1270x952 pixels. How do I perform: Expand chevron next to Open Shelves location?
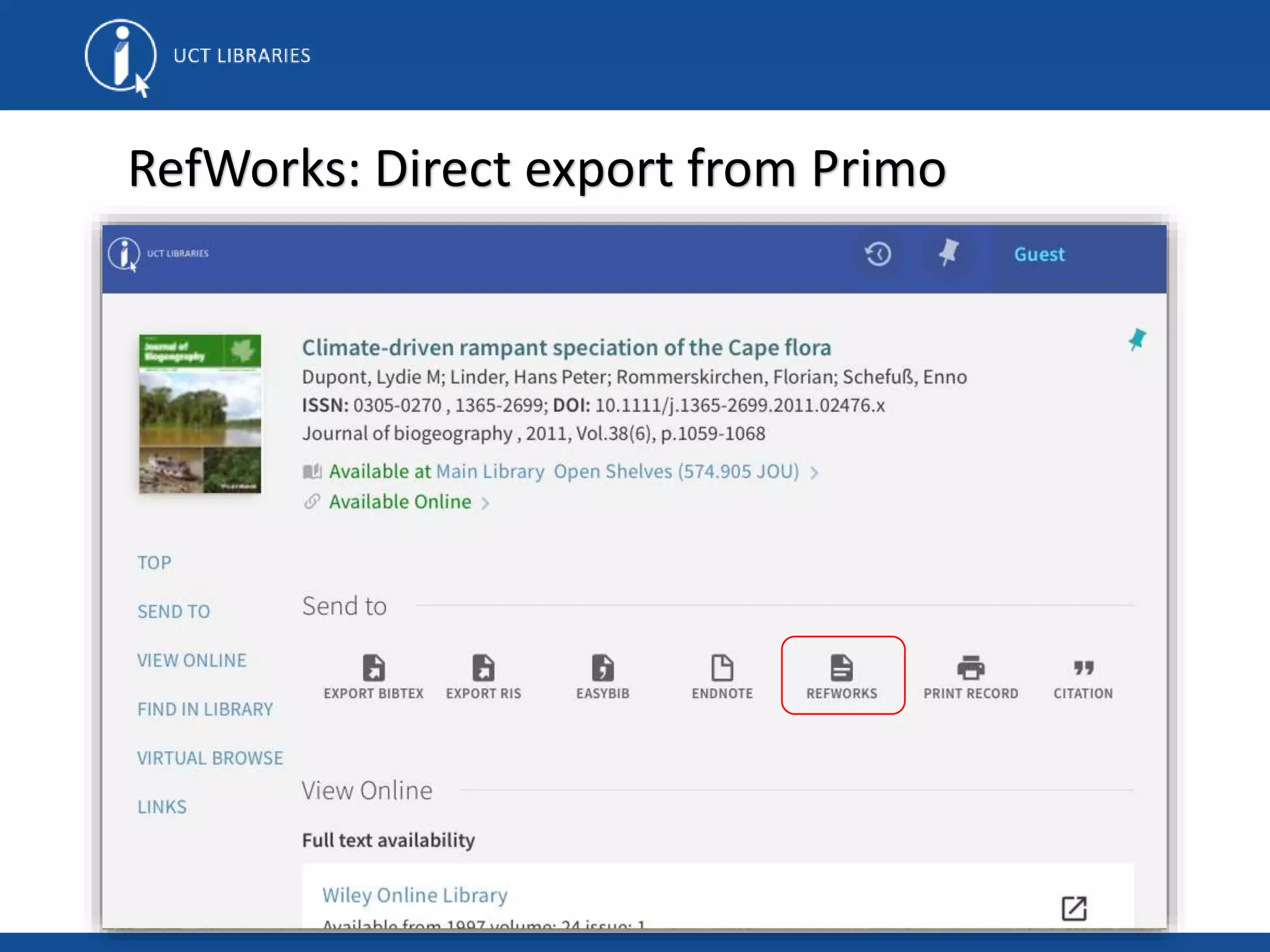coord(814,473)
